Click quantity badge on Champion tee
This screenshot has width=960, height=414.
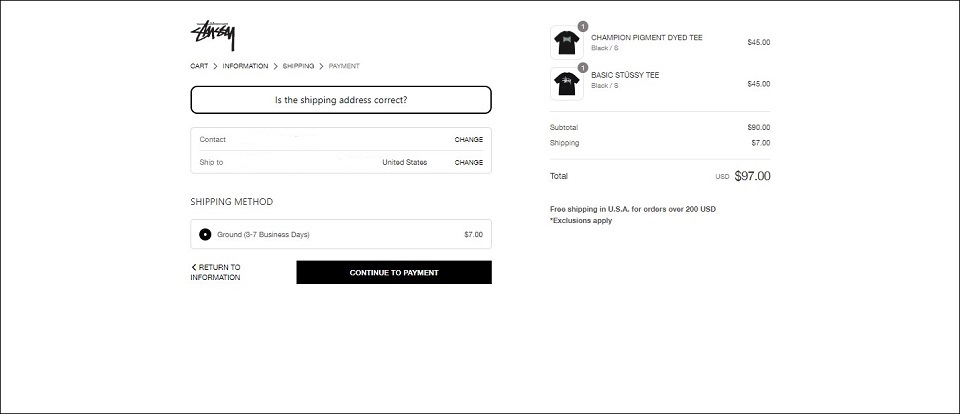(583, 26)
